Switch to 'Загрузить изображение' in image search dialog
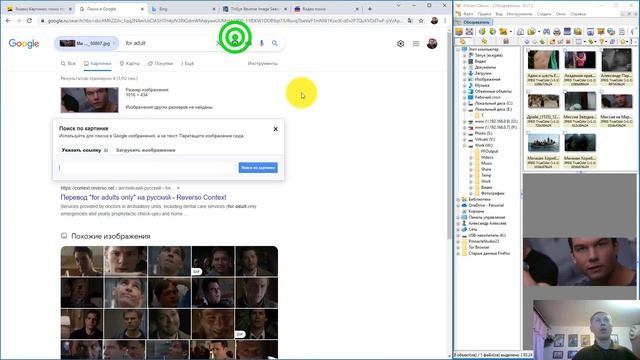The image size is (640, 360). click(146, 150)
